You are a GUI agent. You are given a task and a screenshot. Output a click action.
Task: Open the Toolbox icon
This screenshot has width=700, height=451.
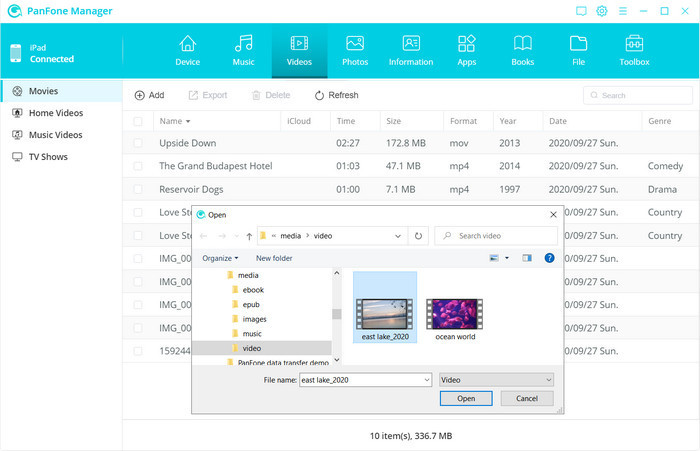634,44
